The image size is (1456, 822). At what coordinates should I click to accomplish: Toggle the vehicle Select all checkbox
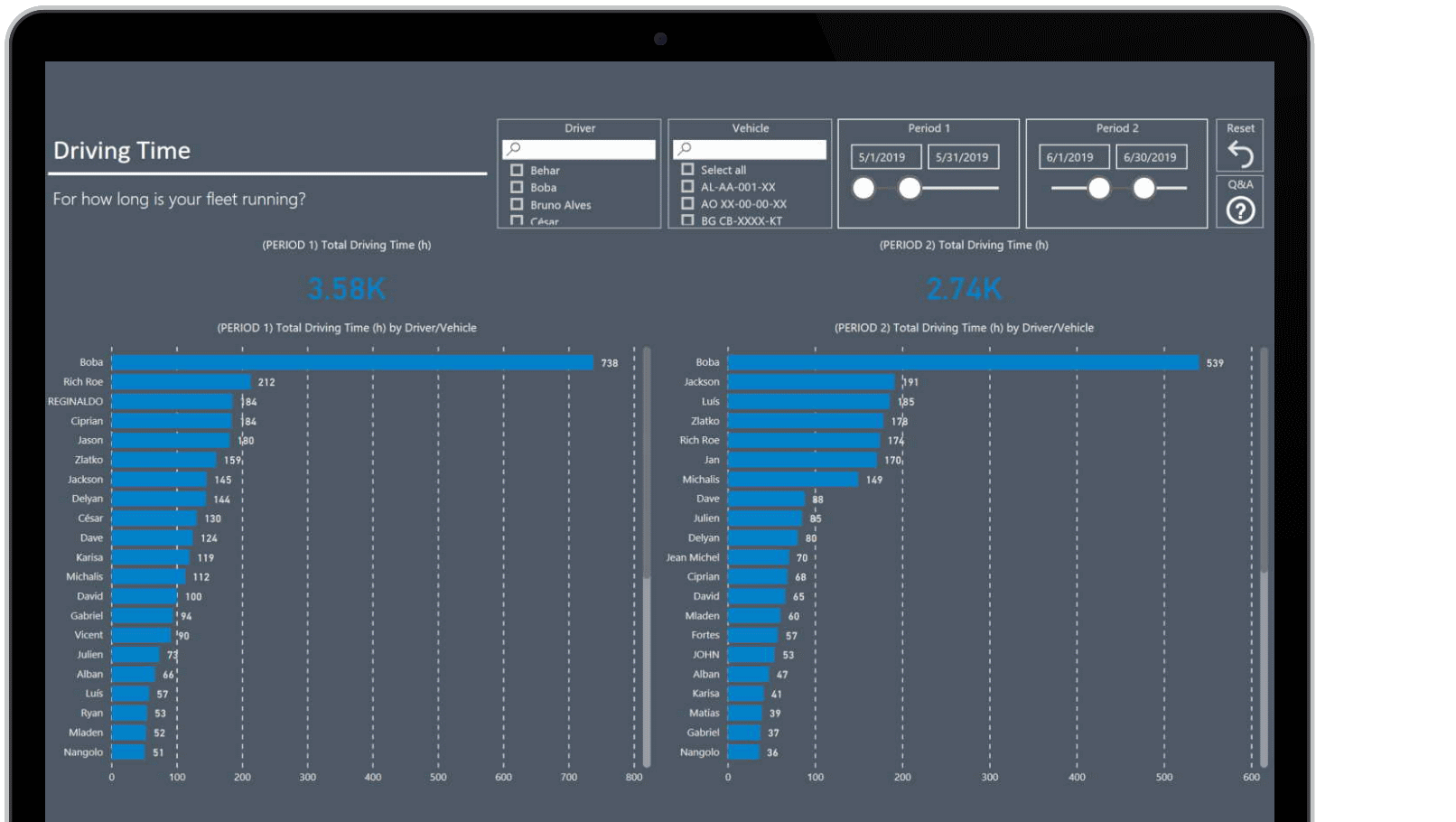[x=687, y=170]
